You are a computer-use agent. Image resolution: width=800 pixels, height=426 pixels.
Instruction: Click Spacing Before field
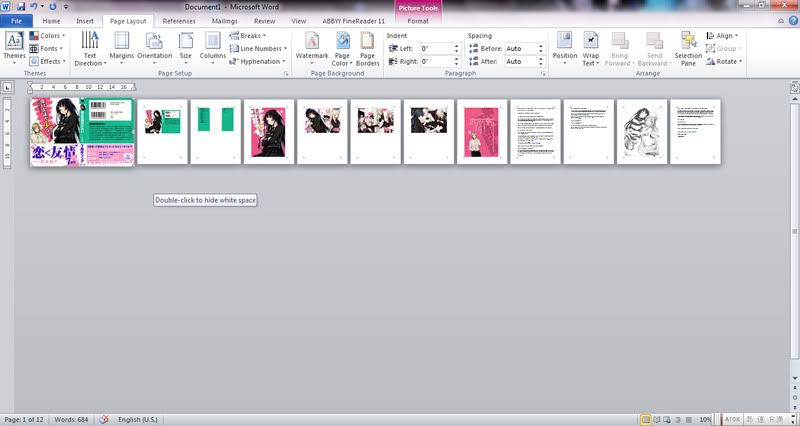click(x=520, y=48)
